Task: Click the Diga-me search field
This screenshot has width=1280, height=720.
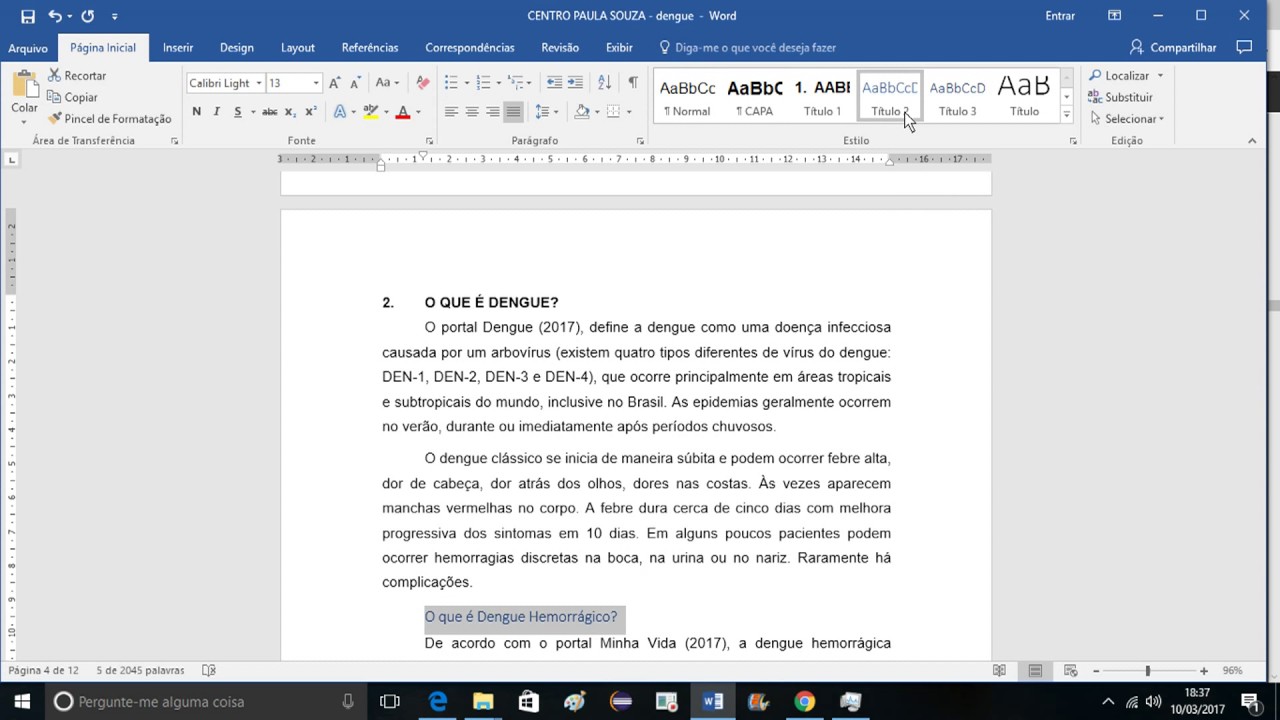Action: pyautogui.click(x=747, y=47)
